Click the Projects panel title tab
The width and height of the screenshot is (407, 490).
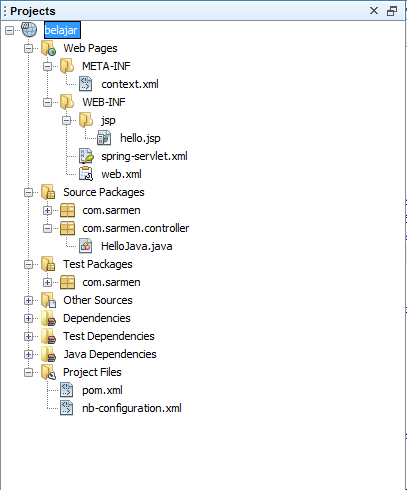[x=33, y=11]
